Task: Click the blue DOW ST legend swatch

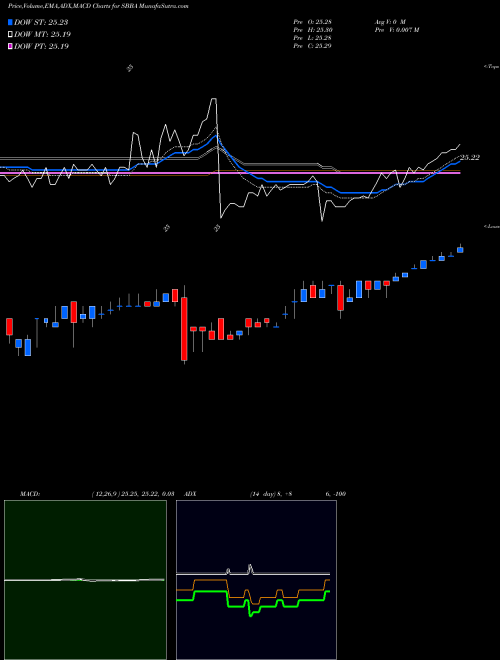Action: coord(11,22)
